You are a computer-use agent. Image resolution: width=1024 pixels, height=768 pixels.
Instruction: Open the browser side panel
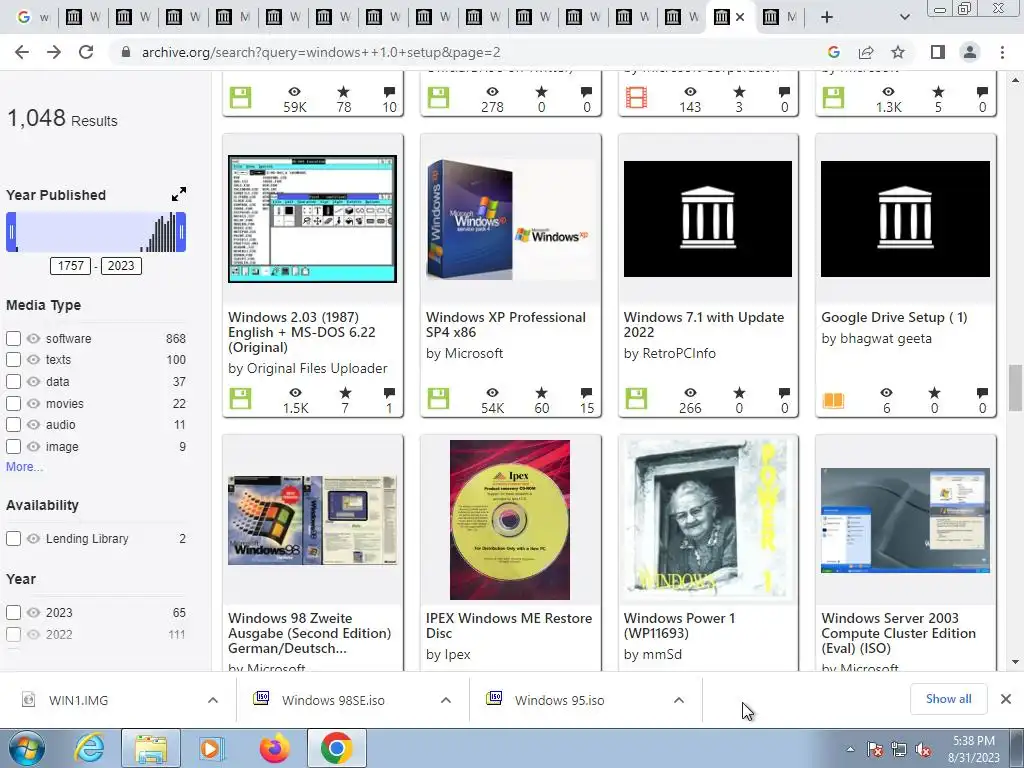938,52
